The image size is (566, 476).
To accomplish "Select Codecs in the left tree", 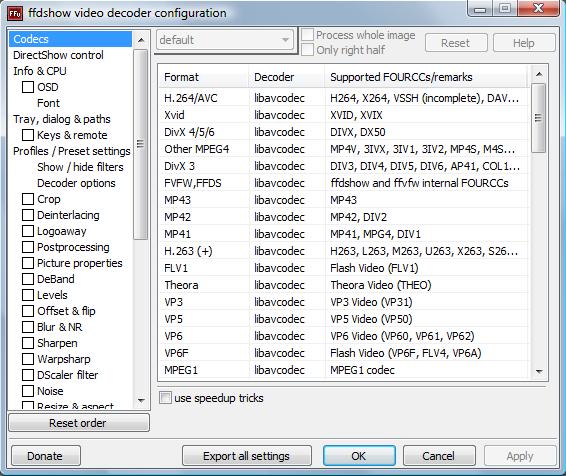I will 70,39.
